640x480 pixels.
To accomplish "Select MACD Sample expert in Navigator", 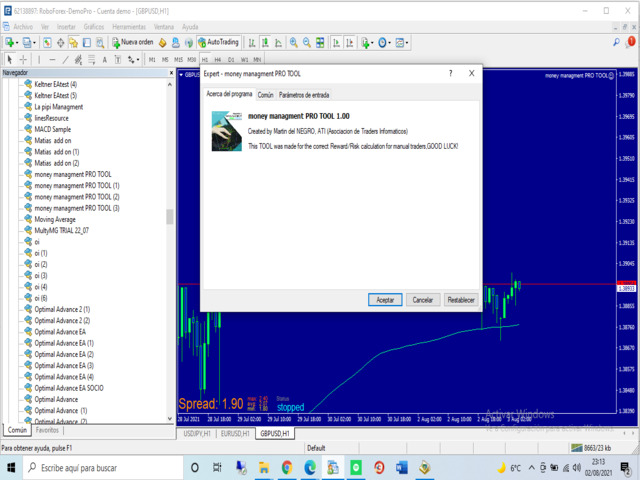I will (x=53, y=129).
